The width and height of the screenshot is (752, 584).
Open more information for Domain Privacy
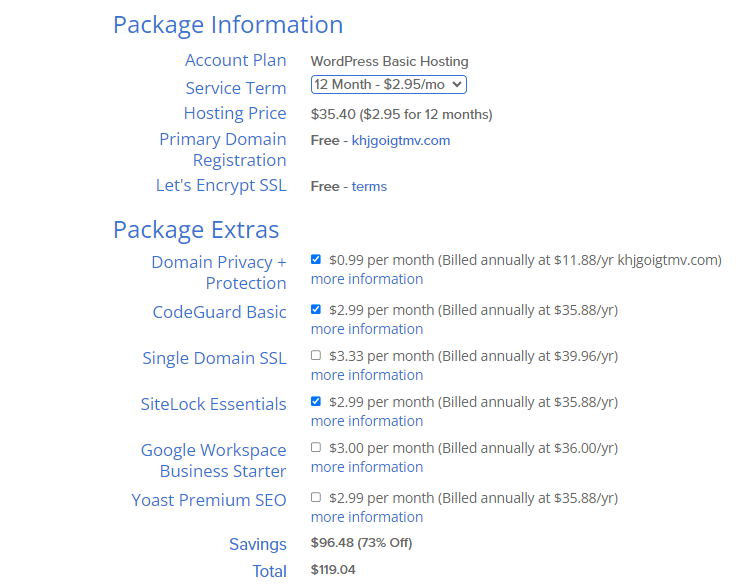(367, 279)
